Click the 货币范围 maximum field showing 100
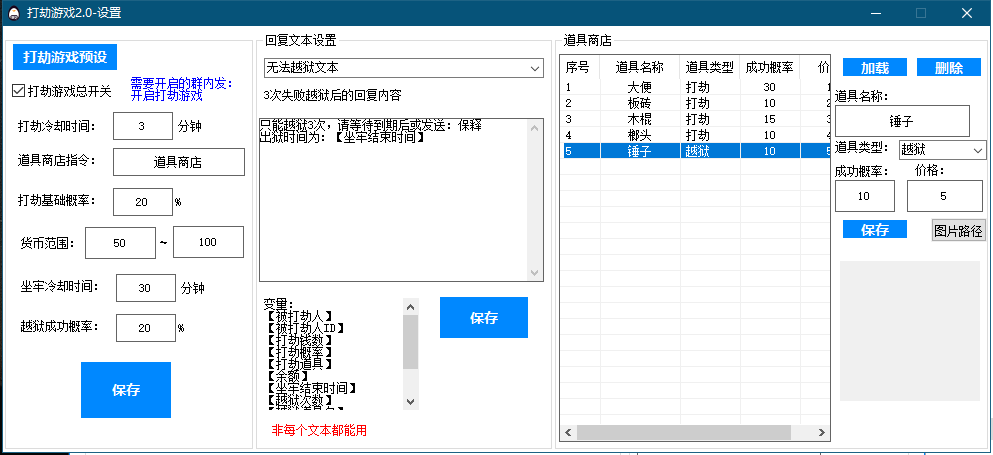Screen dimensions: 993x455 tap(208, 242)
